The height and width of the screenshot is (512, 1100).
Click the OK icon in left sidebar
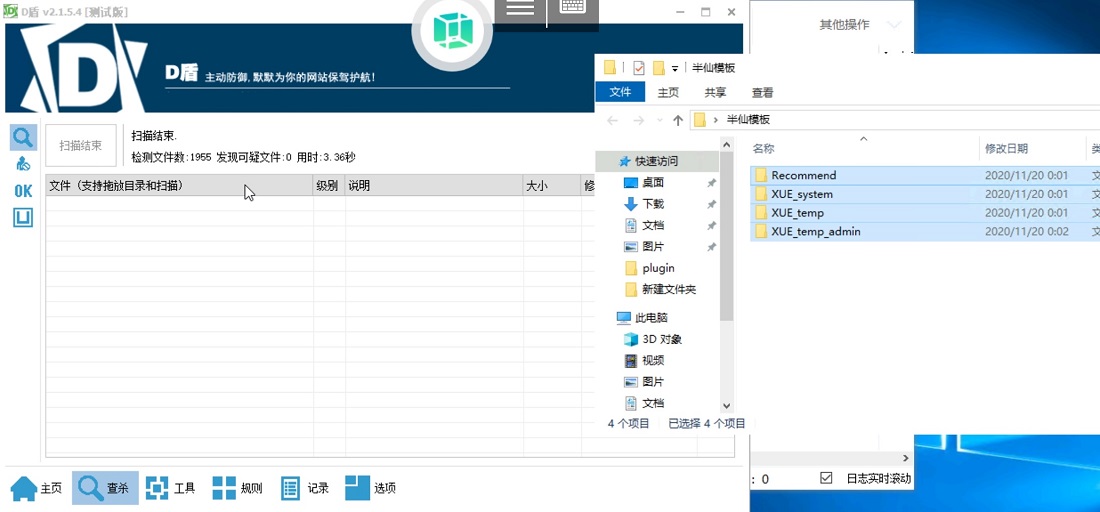pyautogui.click(x=23, y=191)
